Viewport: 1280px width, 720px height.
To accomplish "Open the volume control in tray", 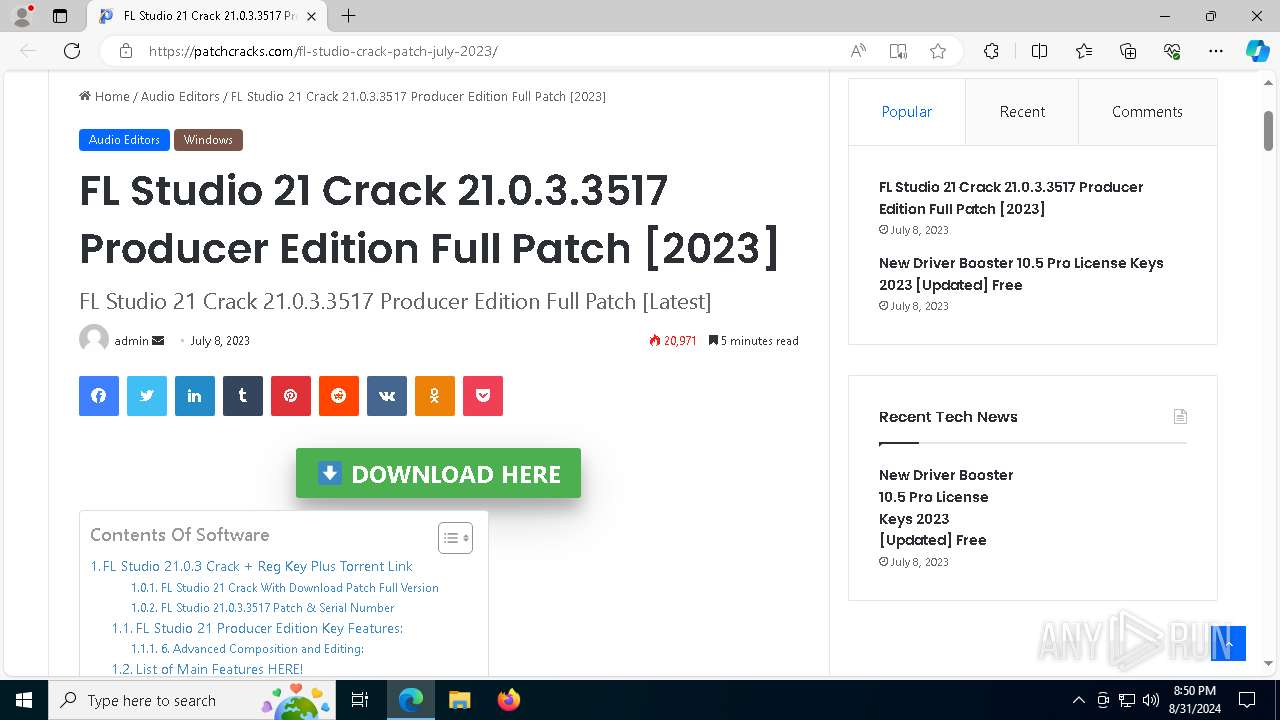I will tap(1151, 700).
